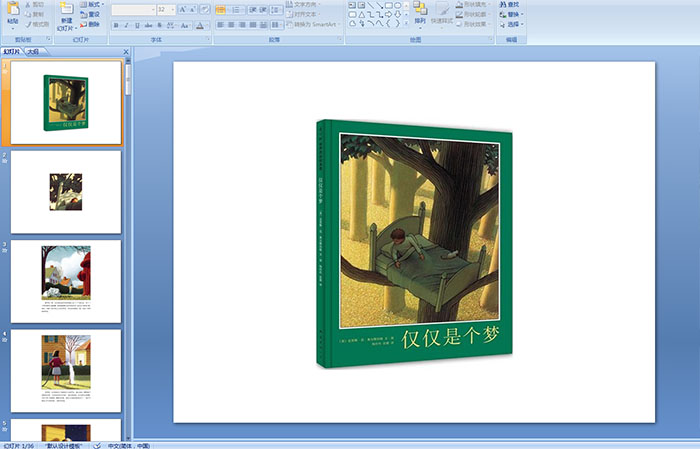Open the font size dropdown showing 32

(x=172, y=10)
